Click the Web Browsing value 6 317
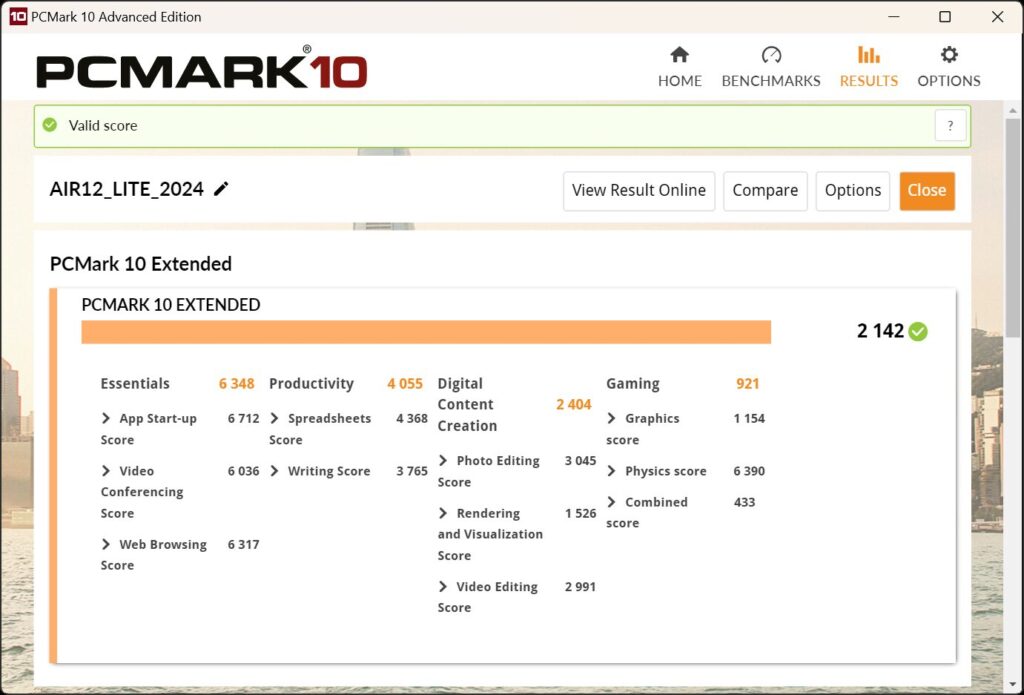This screenshot has width=1024, height=695. tap(244, 544)
